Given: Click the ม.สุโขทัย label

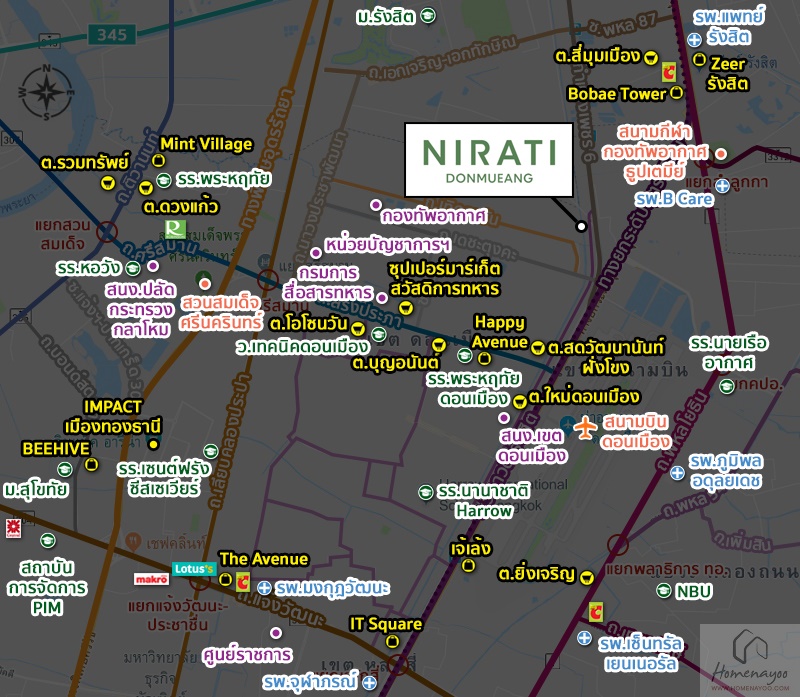Looking at the screenshot, I should point(35,489).
